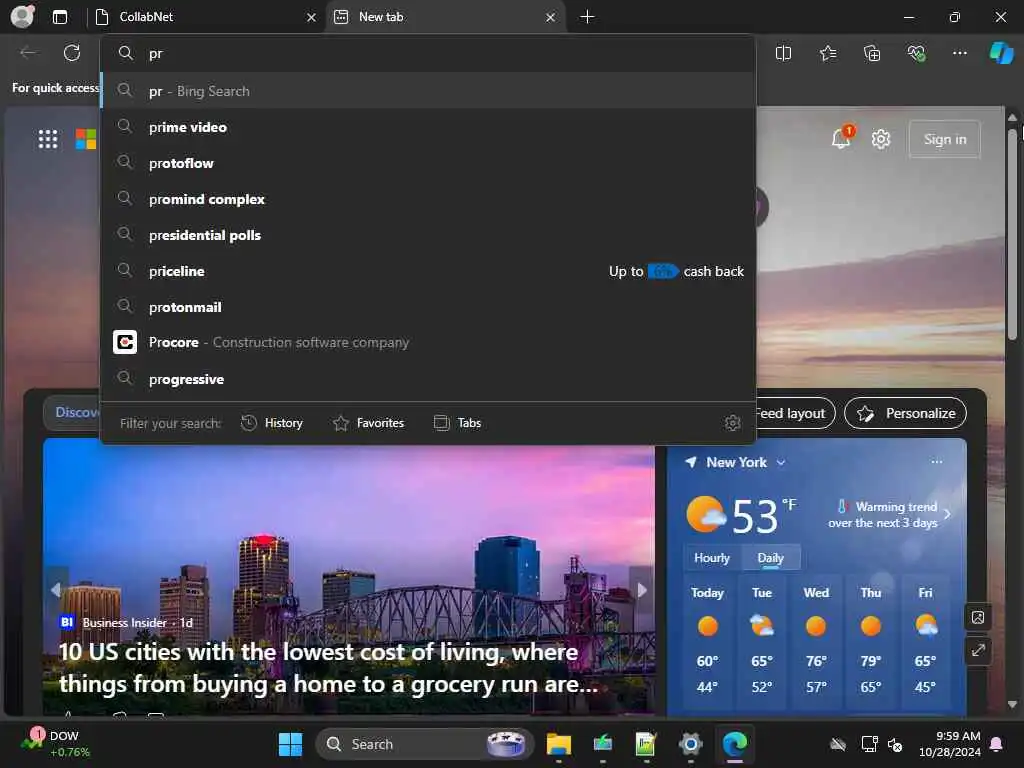Switch to the CollabNet tab

pyautogui.click(x=204, y=17)
